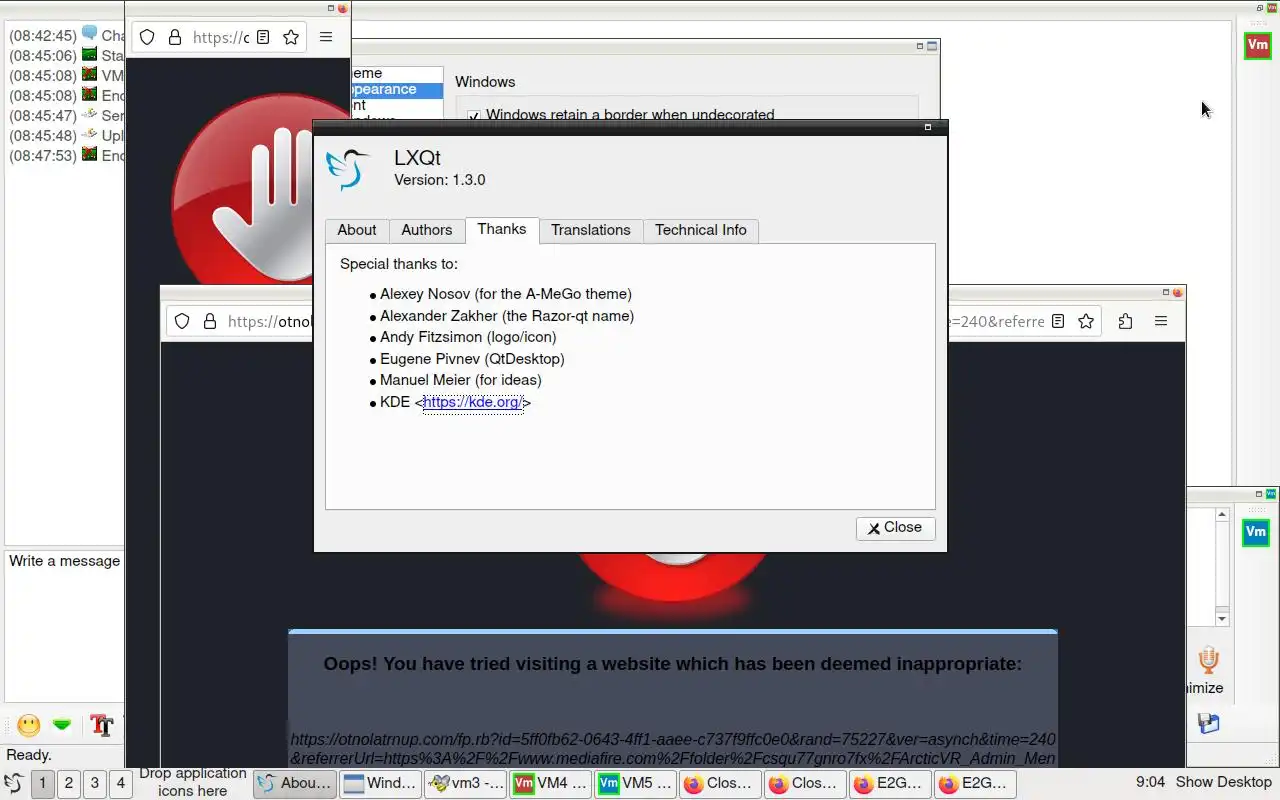Image resolution: width=1280 pixels, height=800 pixels.
Task: Switch to the About tab
Action: point(356,230)
